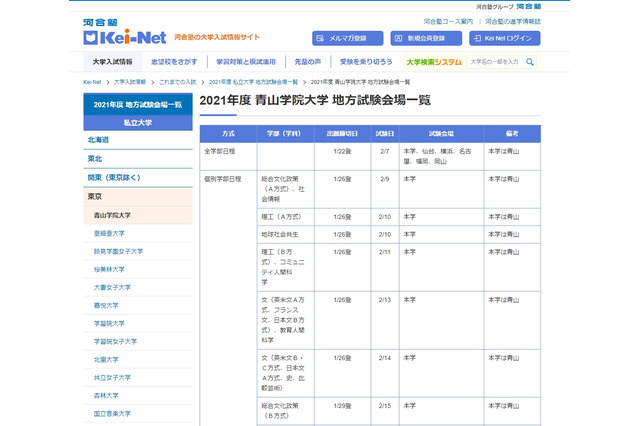Open the Kei-Net ログイン button
Viewport: 640px width, 426px height.
(x=504, y=38)
